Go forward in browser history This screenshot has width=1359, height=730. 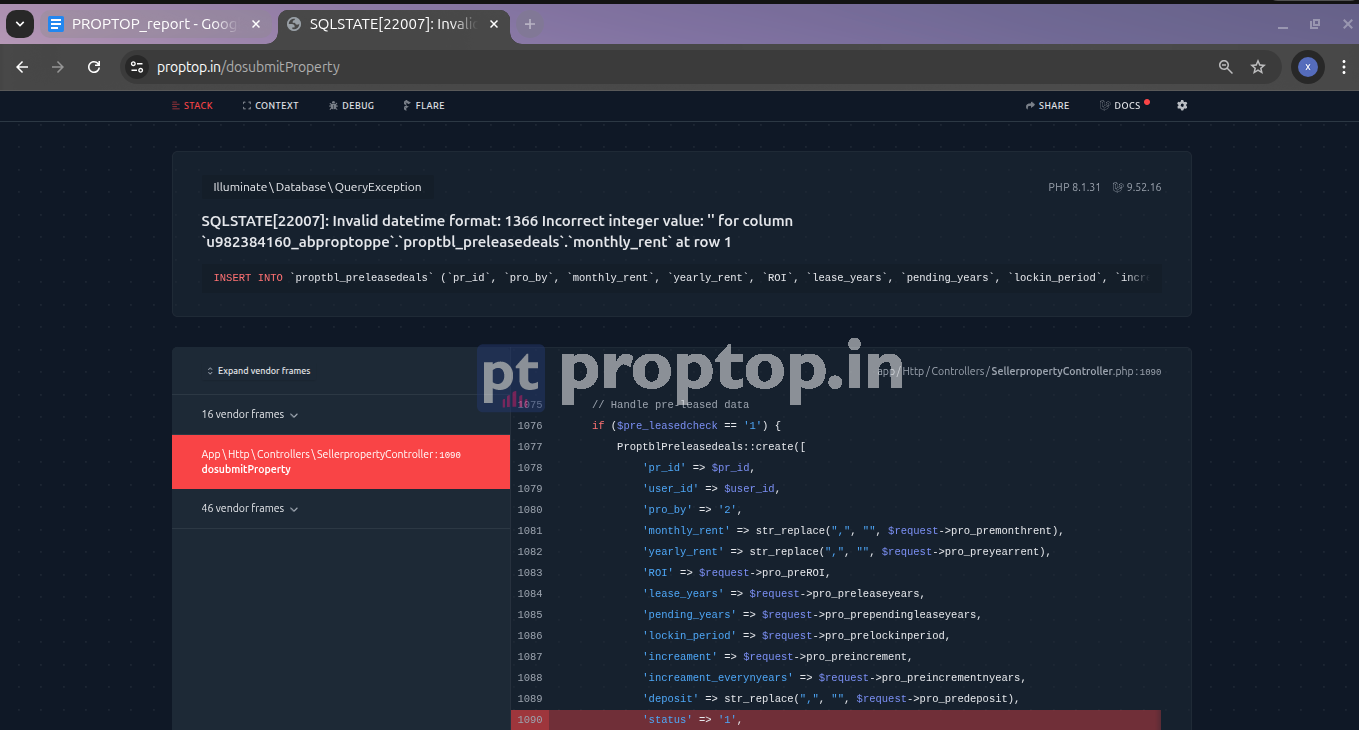(58, 67)
